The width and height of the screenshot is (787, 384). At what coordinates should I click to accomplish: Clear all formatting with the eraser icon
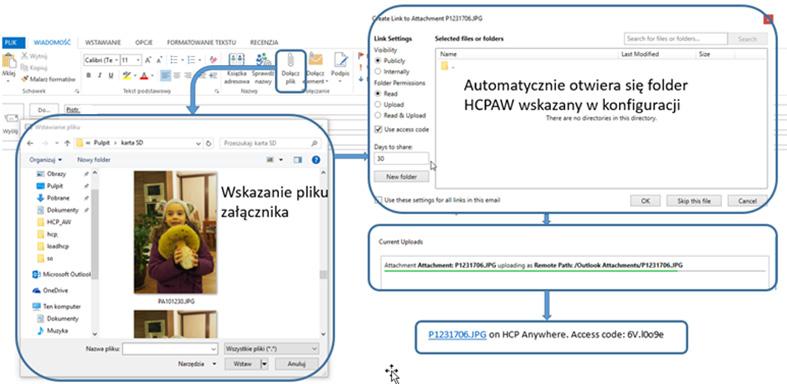point(212,60)
